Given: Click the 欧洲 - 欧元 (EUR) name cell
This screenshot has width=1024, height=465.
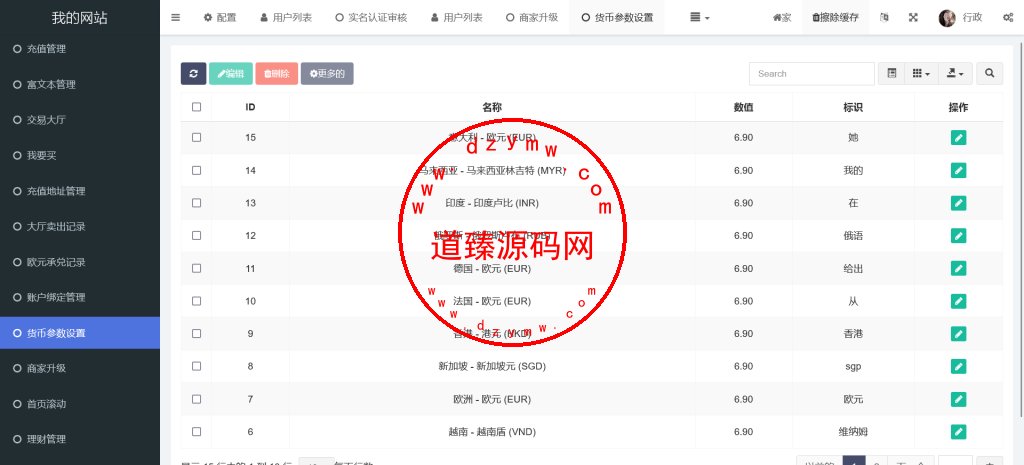Looking at the screenshot, I should [492, 399].
